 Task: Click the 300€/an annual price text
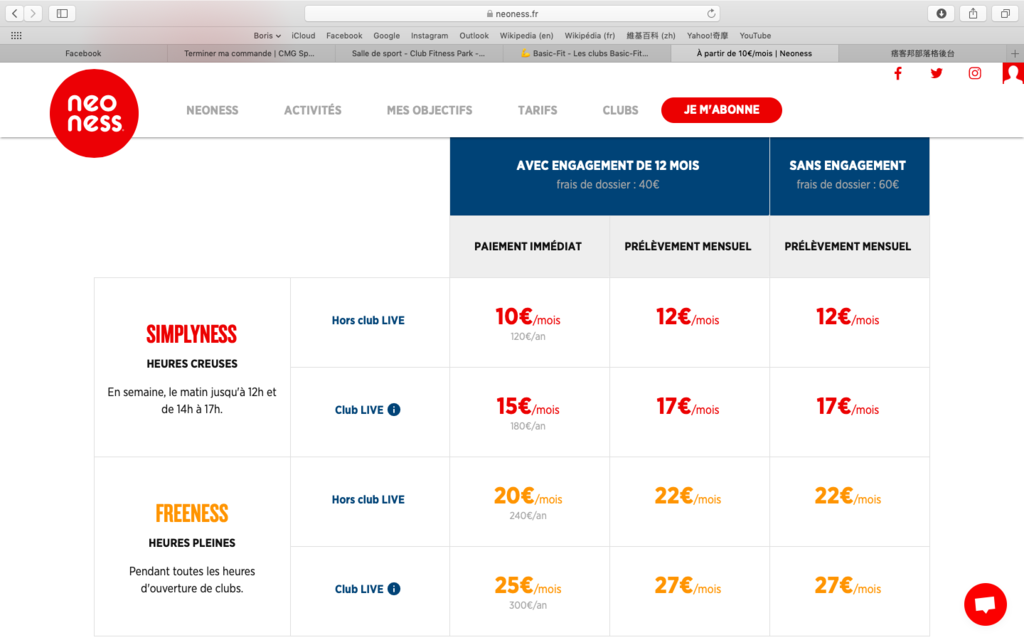[x=528, y=605]
